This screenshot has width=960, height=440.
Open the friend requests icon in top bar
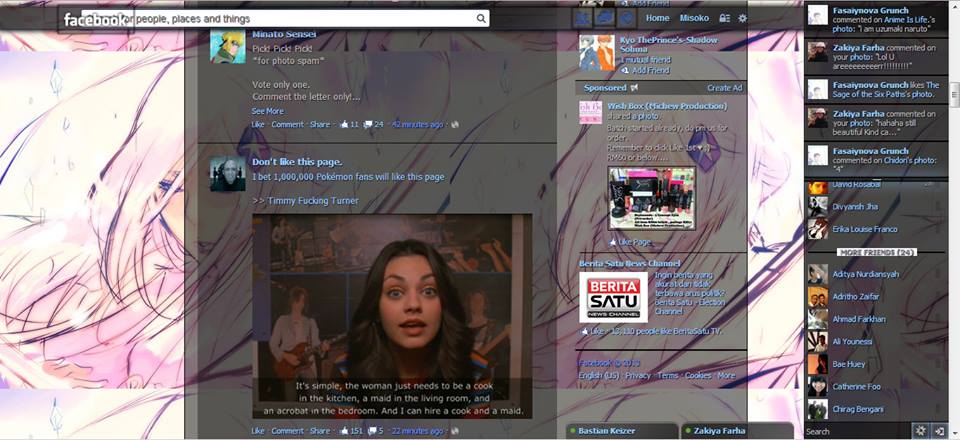(582, 18)
